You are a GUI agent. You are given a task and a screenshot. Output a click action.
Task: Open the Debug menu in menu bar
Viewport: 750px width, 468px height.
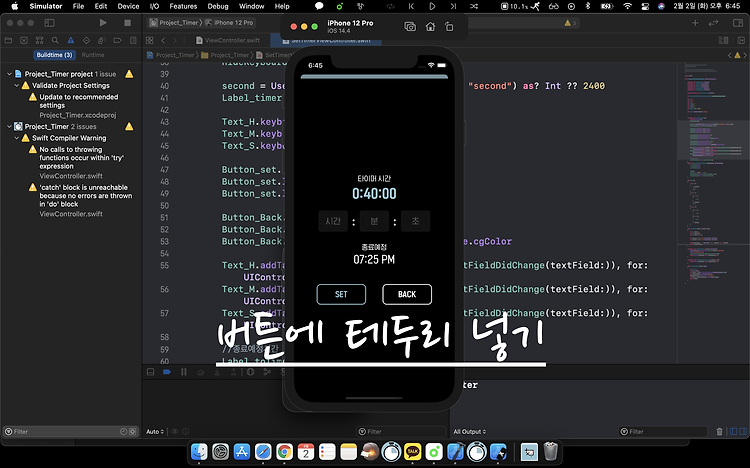pyautogui.click(x=218, y=6)
